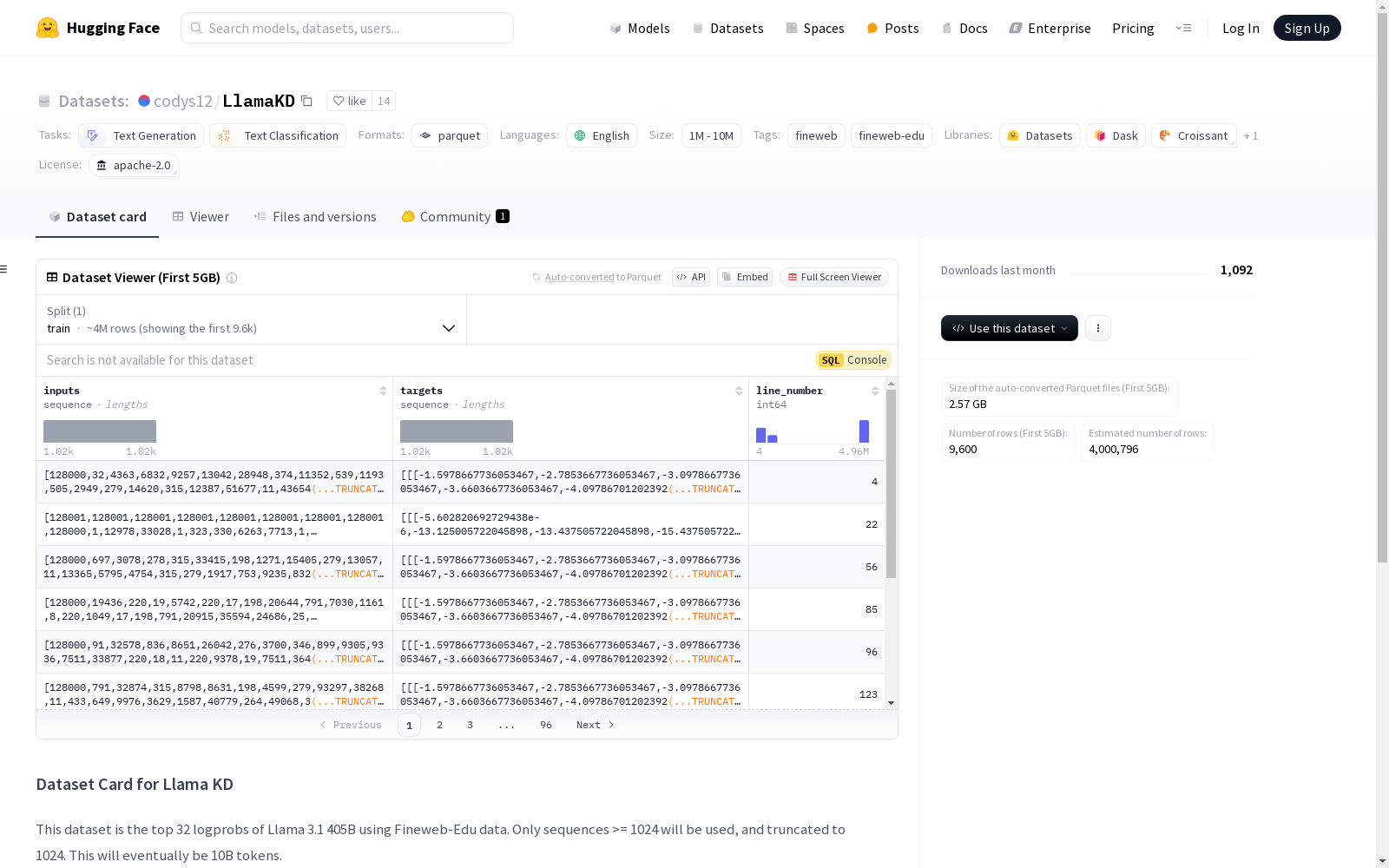Open the three-dot menu beside Use this dataset

point(1098,328)
